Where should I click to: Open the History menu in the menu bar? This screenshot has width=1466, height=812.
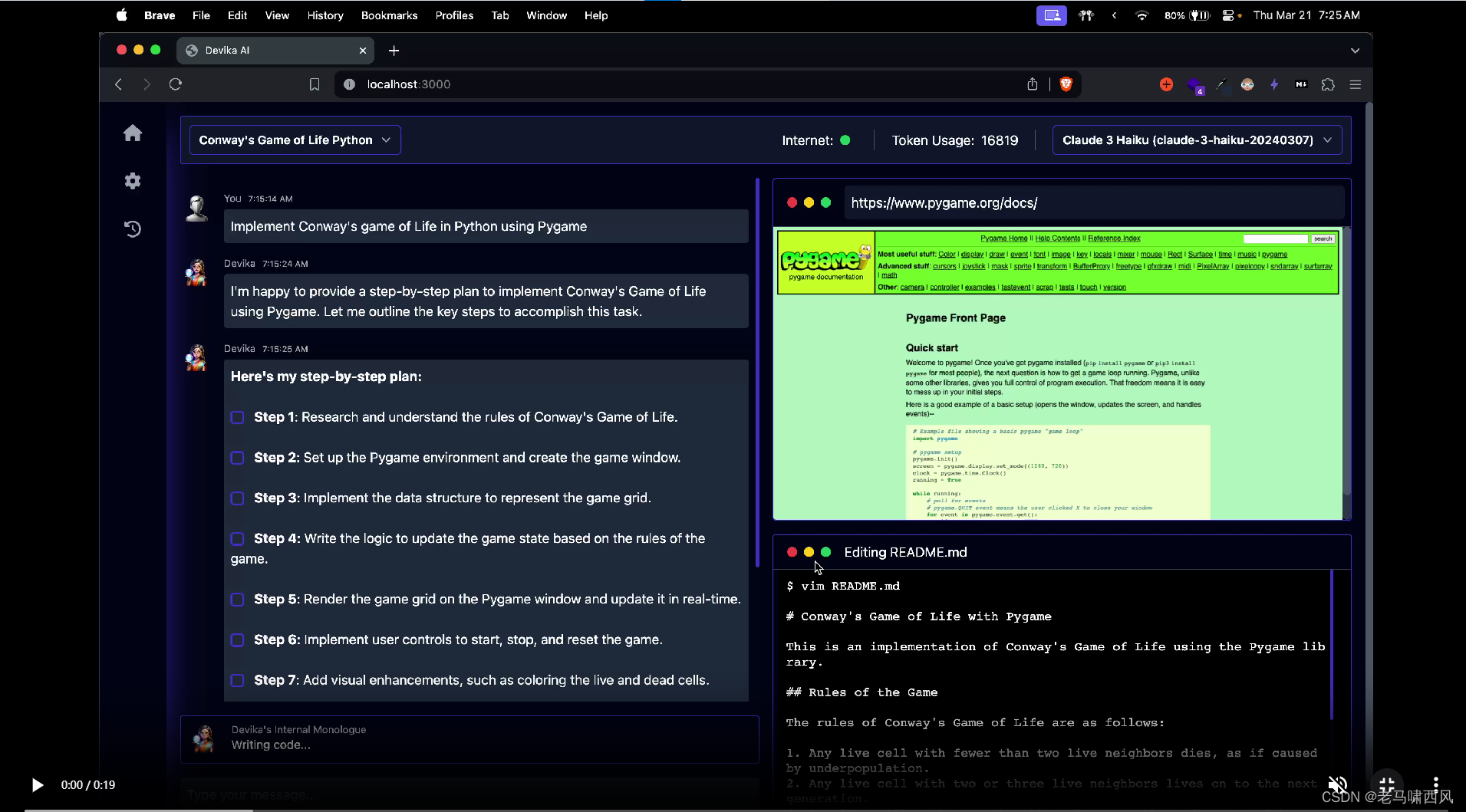coord(325,15)
